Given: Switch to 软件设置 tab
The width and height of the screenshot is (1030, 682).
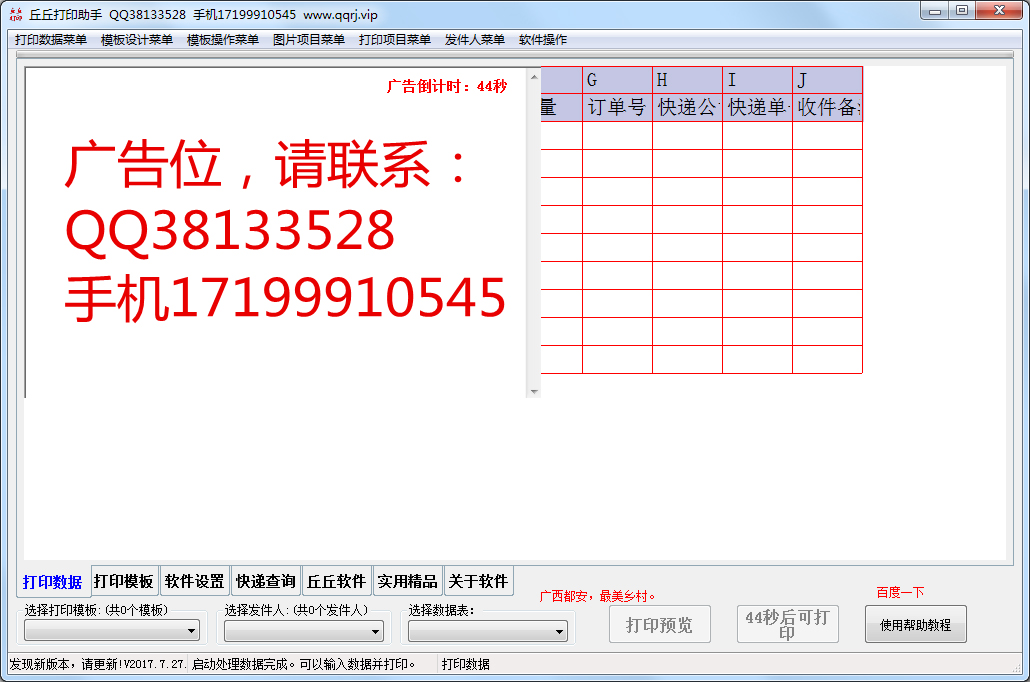Looking at the screenshot, I should [x=194, y=581].
